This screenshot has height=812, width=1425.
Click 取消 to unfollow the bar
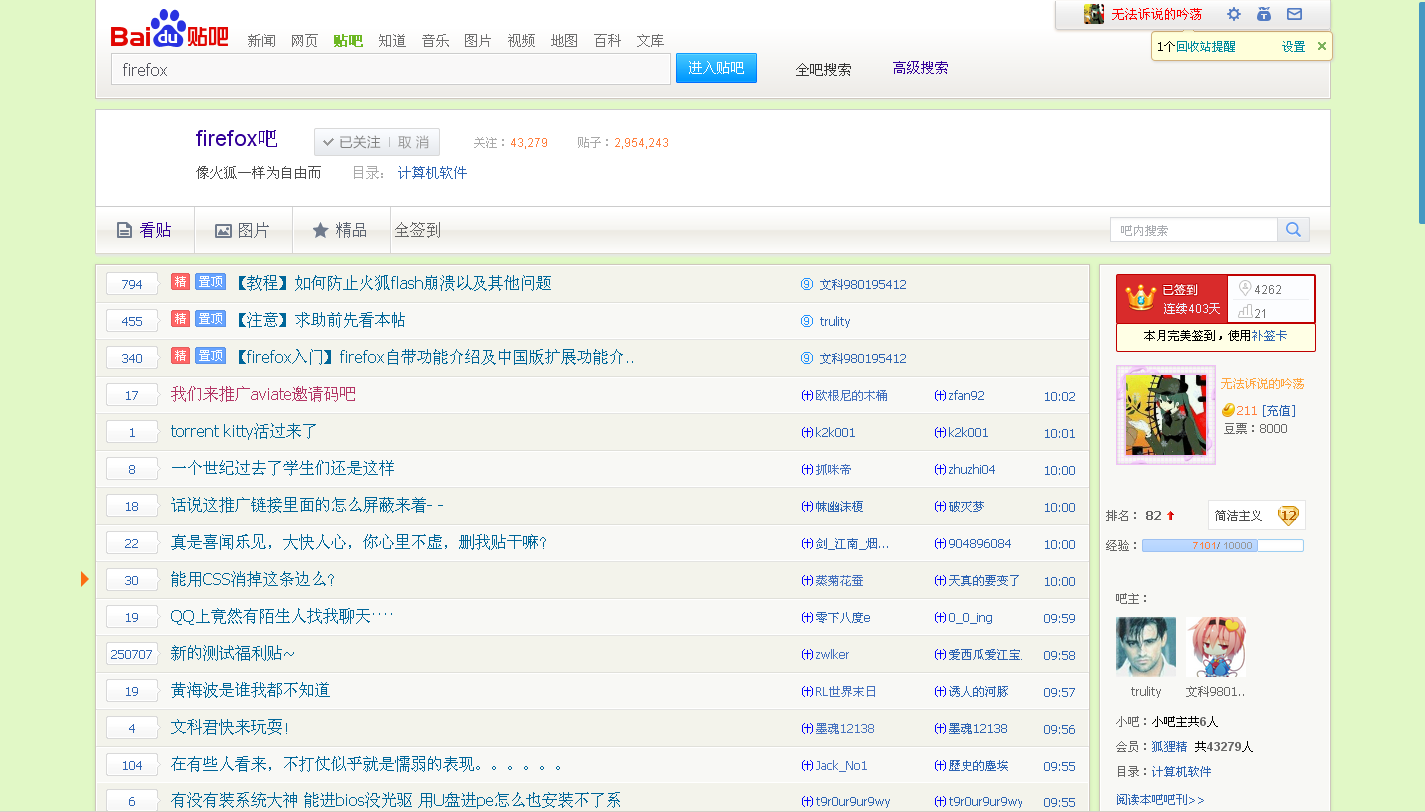pyautogui.click(x=414, y=142)
